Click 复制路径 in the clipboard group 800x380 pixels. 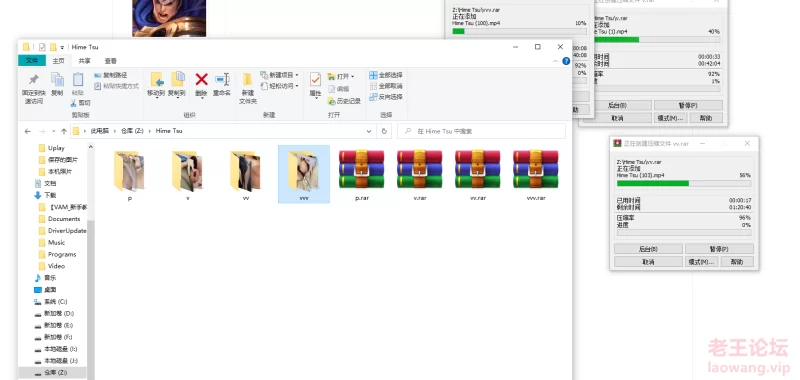[x=111, y=75]
